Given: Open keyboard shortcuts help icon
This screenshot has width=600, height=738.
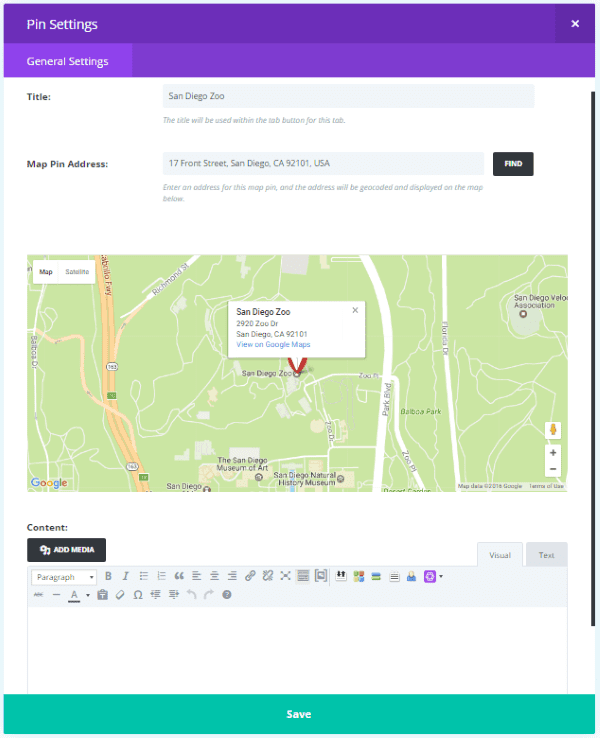Looking at the screenshot, I should click(227, 595).
